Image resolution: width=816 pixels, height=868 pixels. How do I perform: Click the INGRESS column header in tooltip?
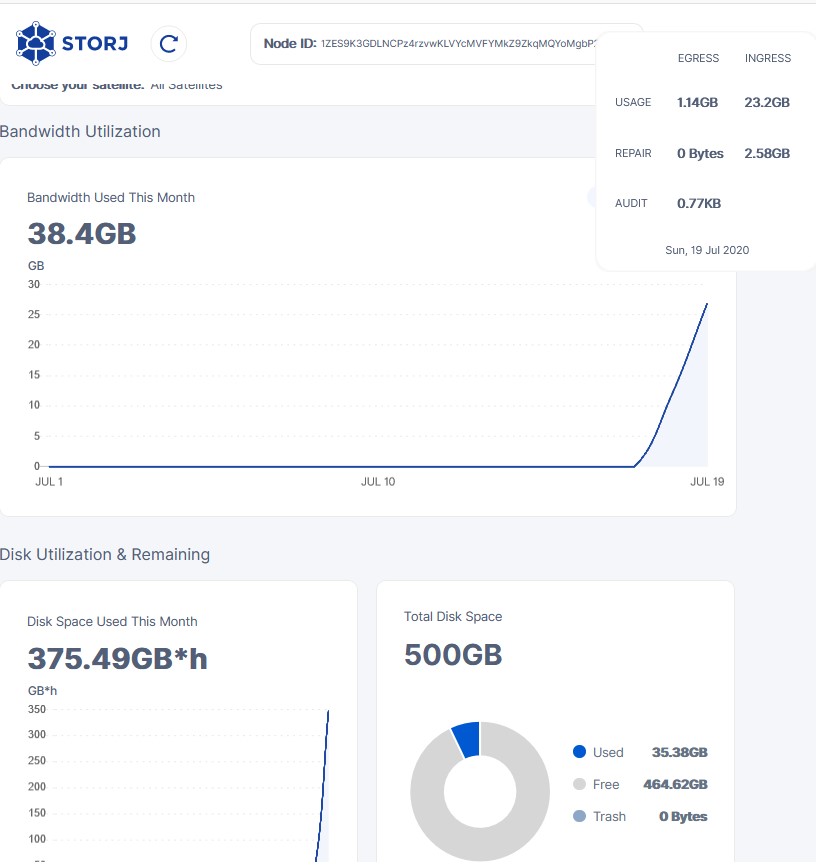click(x=767, y=58)
